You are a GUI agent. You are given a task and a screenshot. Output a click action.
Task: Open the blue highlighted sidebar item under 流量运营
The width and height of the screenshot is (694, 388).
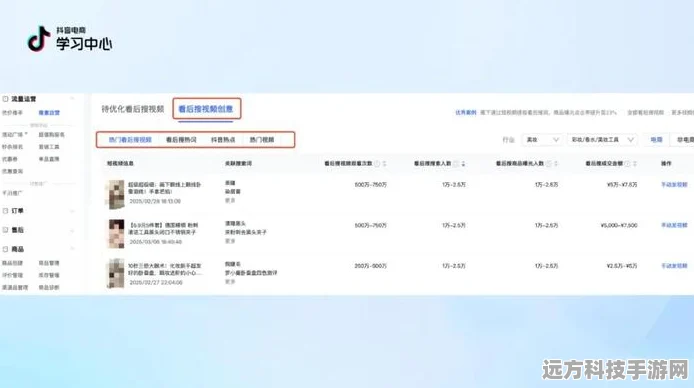tap(49, 113)
